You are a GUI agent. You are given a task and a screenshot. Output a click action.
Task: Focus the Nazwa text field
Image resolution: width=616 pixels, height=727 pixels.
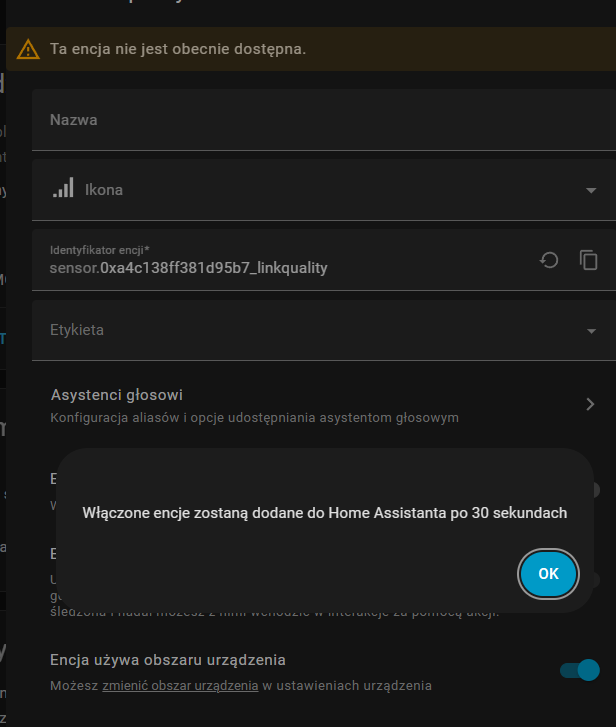(300, 120)
